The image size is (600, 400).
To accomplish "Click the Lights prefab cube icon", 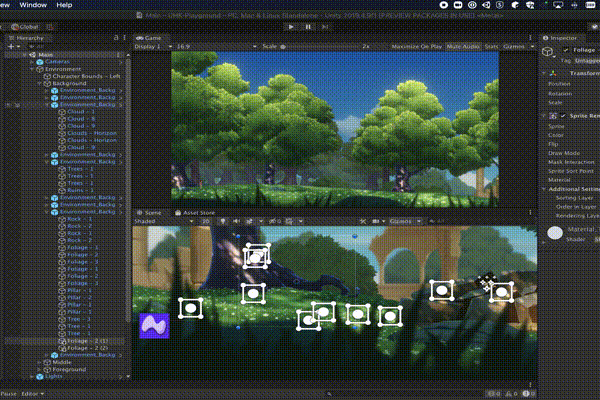I will click(40, 377).
